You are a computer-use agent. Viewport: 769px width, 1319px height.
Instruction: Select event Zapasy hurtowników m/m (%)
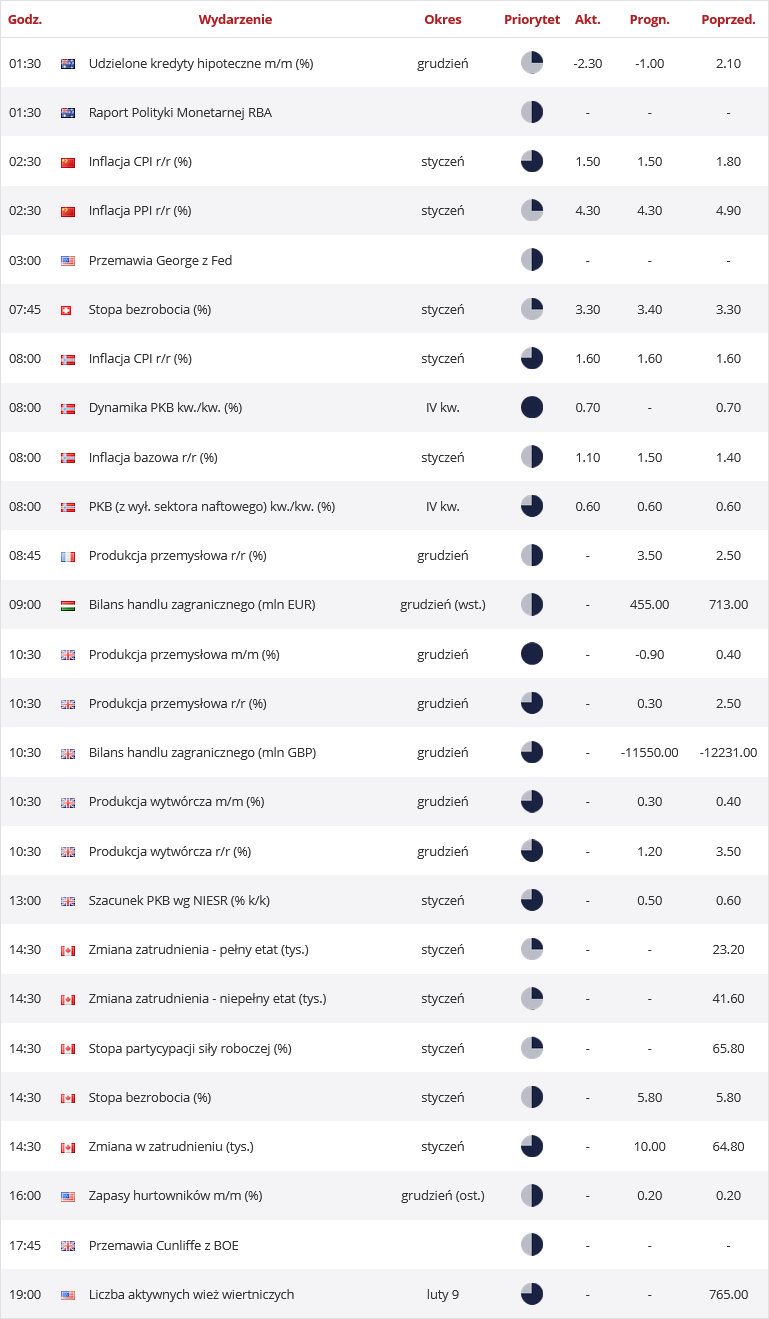click(x=175, y=1196)
